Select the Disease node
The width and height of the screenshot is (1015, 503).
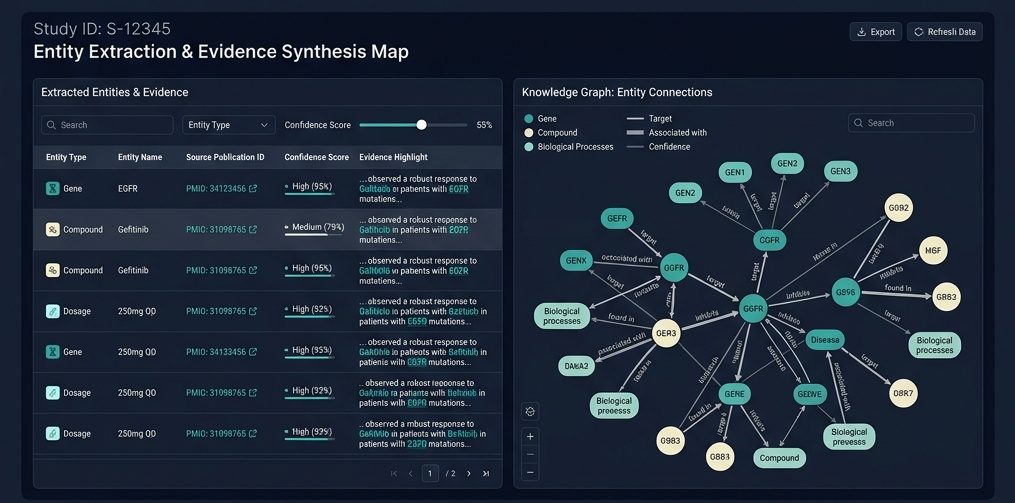[825, 340]
